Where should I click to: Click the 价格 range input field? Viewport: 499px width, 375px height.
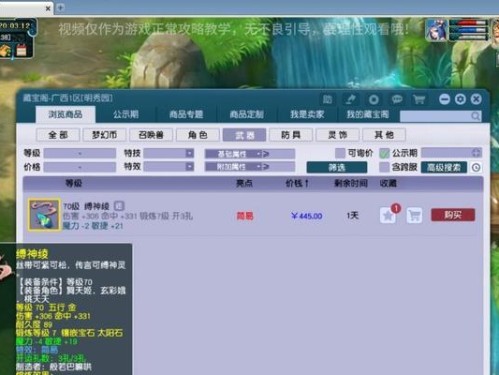(x=80, y=166)
